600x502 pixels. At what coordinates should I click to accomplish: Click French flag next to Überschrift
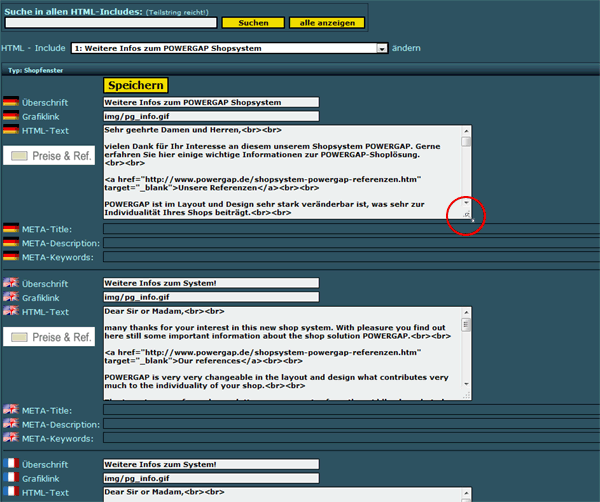(11, 463)
